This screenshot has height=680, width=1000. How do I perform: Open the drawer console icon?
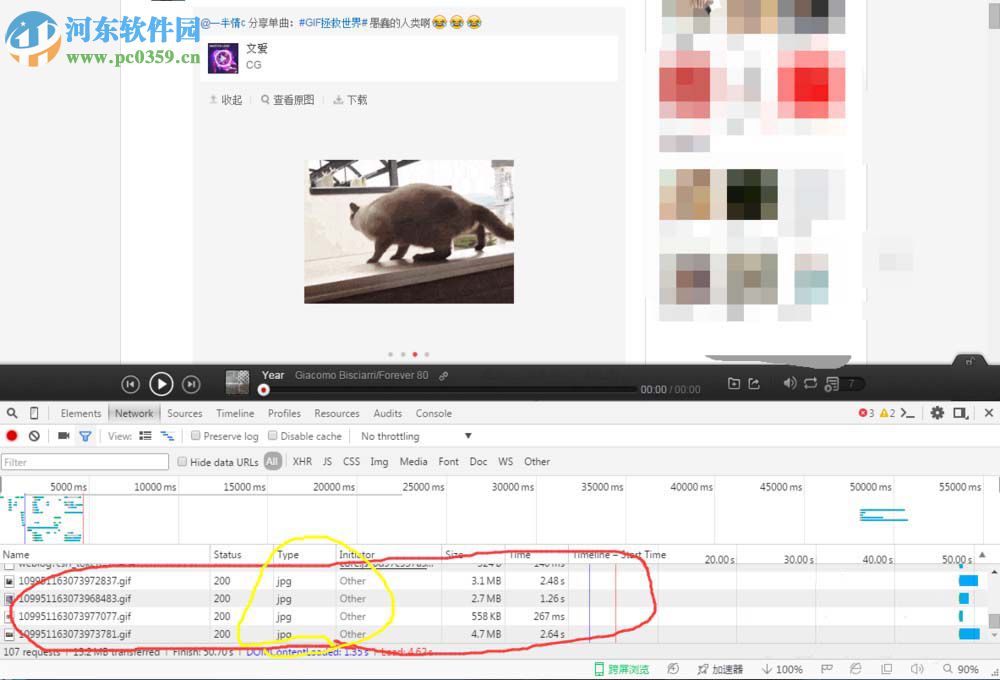(908, 412)
